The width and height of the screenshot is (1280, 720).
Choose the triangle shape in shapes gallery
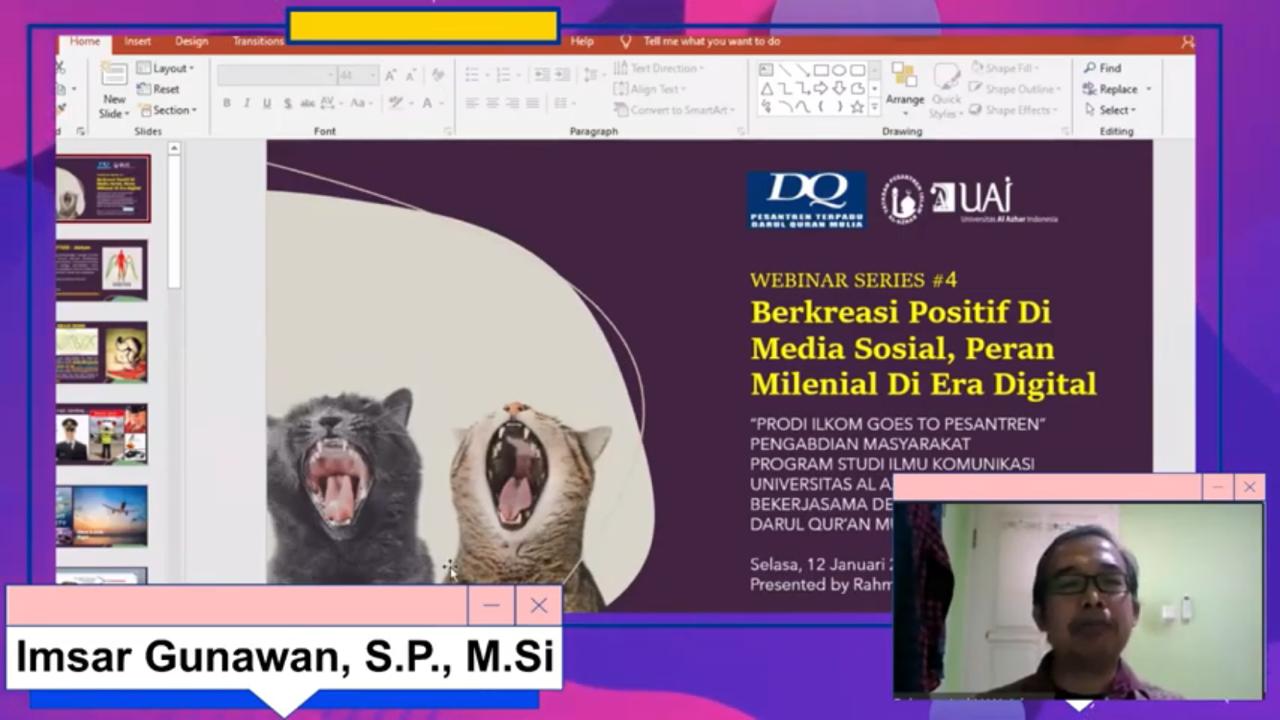click(767, 89)
